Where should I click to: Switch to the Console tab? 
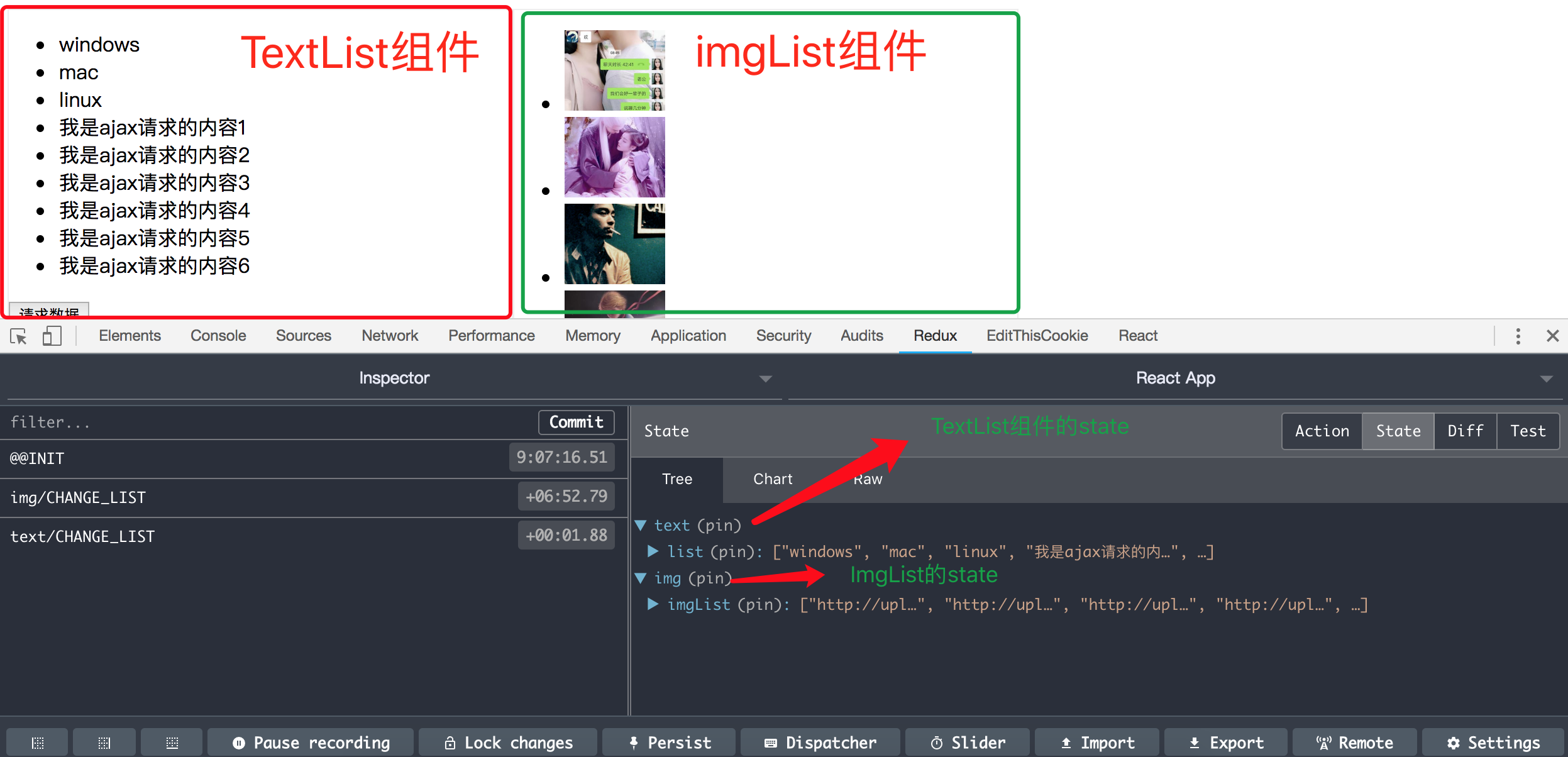pyautogui.click(x=218, y=336)
